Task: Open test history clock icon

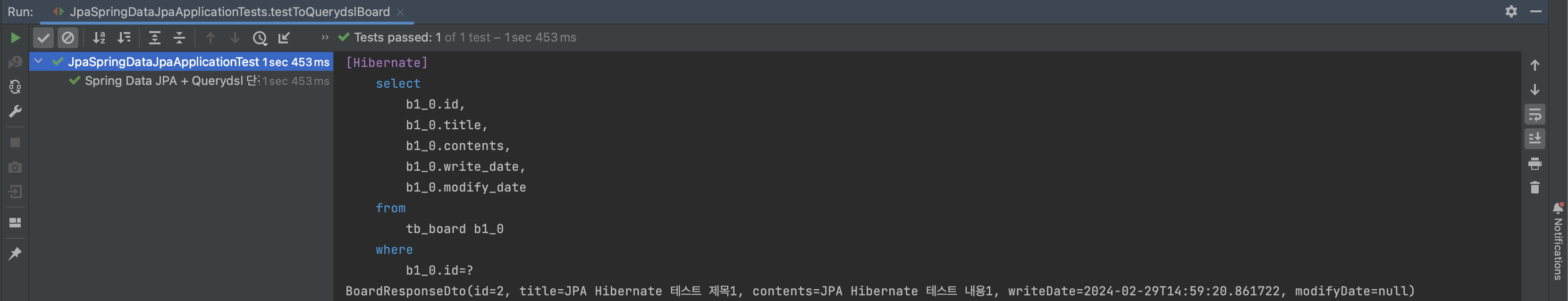Action: 260,38
